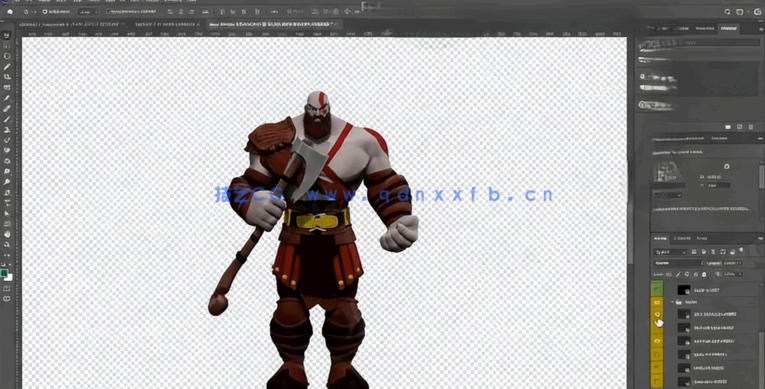
Task: Select the Lasso tool
Action: [x=7, y=56]
